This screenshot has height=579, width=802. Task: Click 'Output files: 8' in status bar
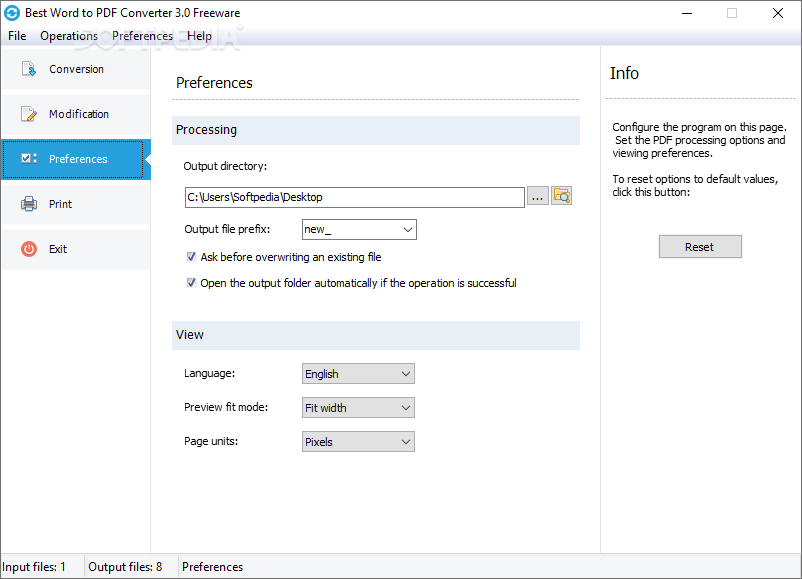[125, 567]
